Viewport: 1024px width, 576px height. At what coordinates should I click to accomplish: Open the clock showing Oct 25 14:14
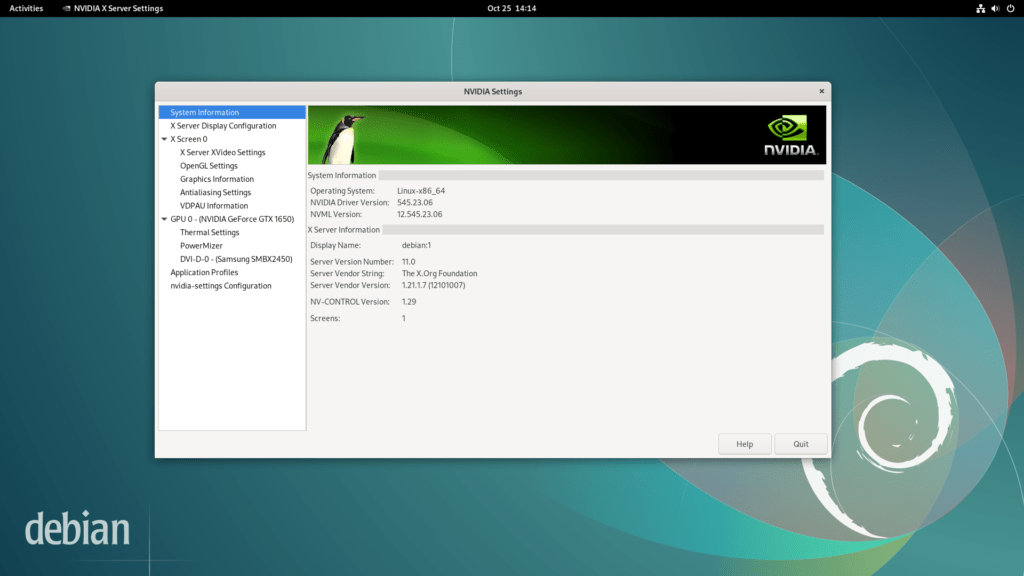(x=512, y=8)
